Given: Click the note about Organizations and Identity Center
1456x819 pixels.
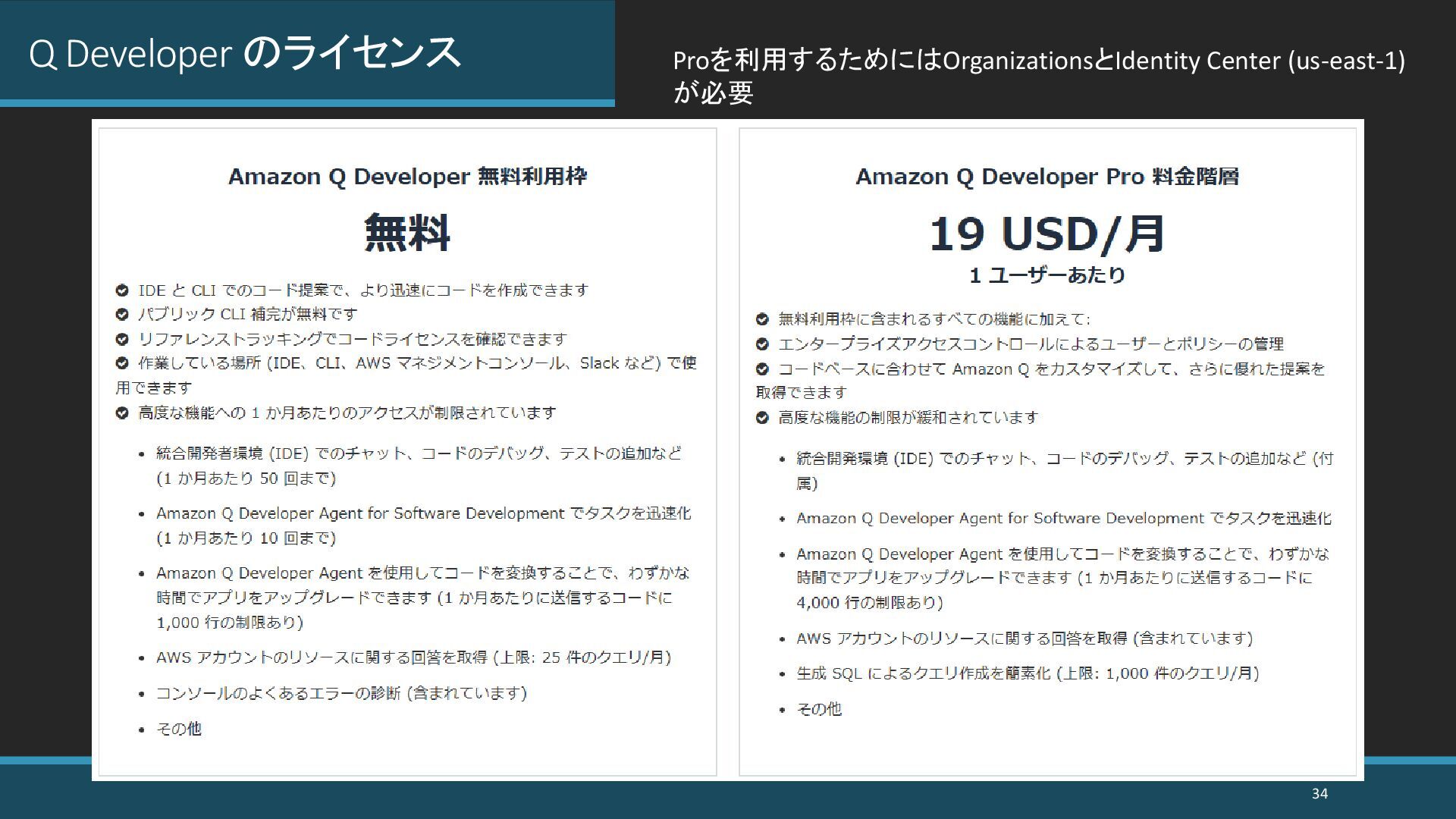Looking at the screenshot, I should [1038, 76].
